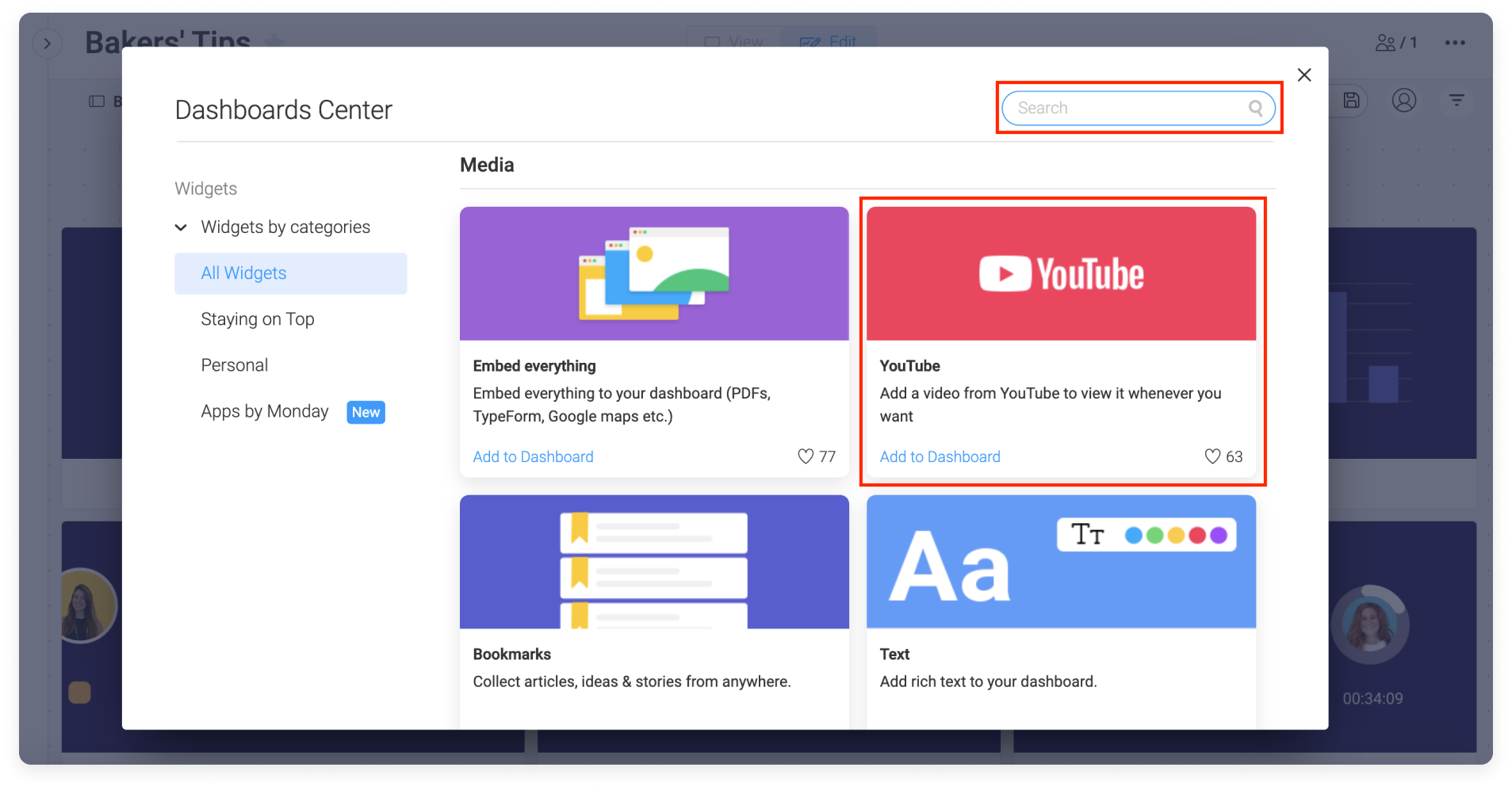Click the Dashboards Center title

click(x=283, y=110)
